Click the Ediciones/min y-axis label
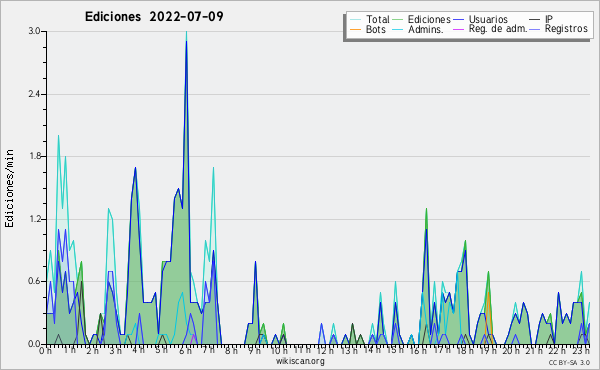Screen dimensions: 600x370 coord(9,188)
